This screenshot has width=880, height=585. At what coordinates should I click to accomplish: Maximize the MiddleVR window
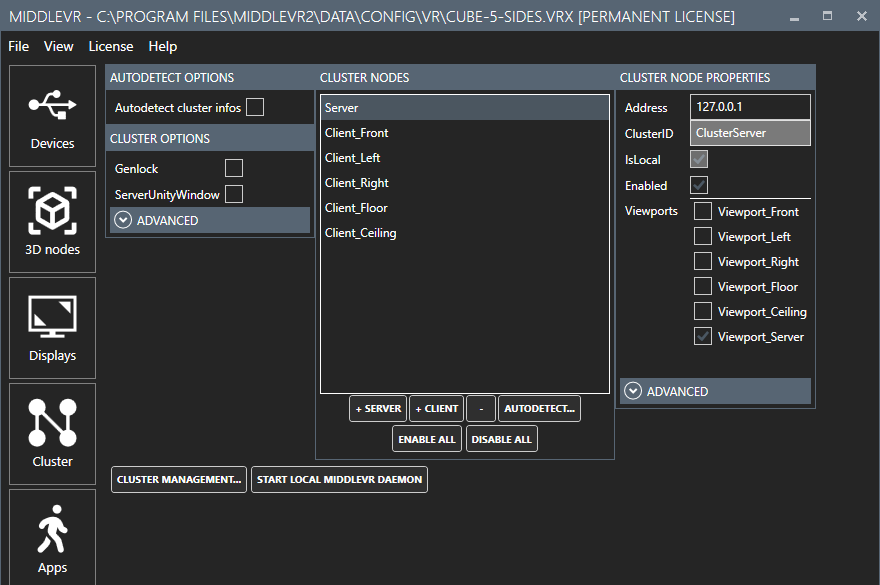coord(827,16)
